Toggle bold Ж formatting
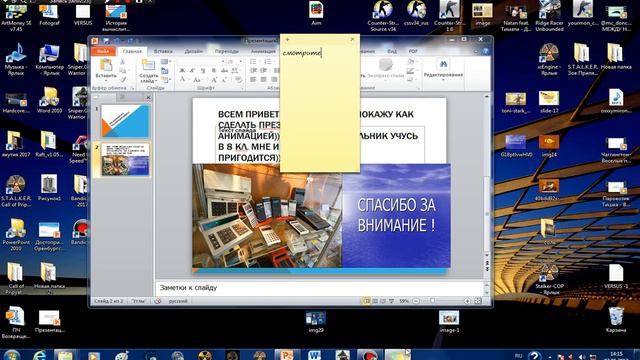 point(182,71)
